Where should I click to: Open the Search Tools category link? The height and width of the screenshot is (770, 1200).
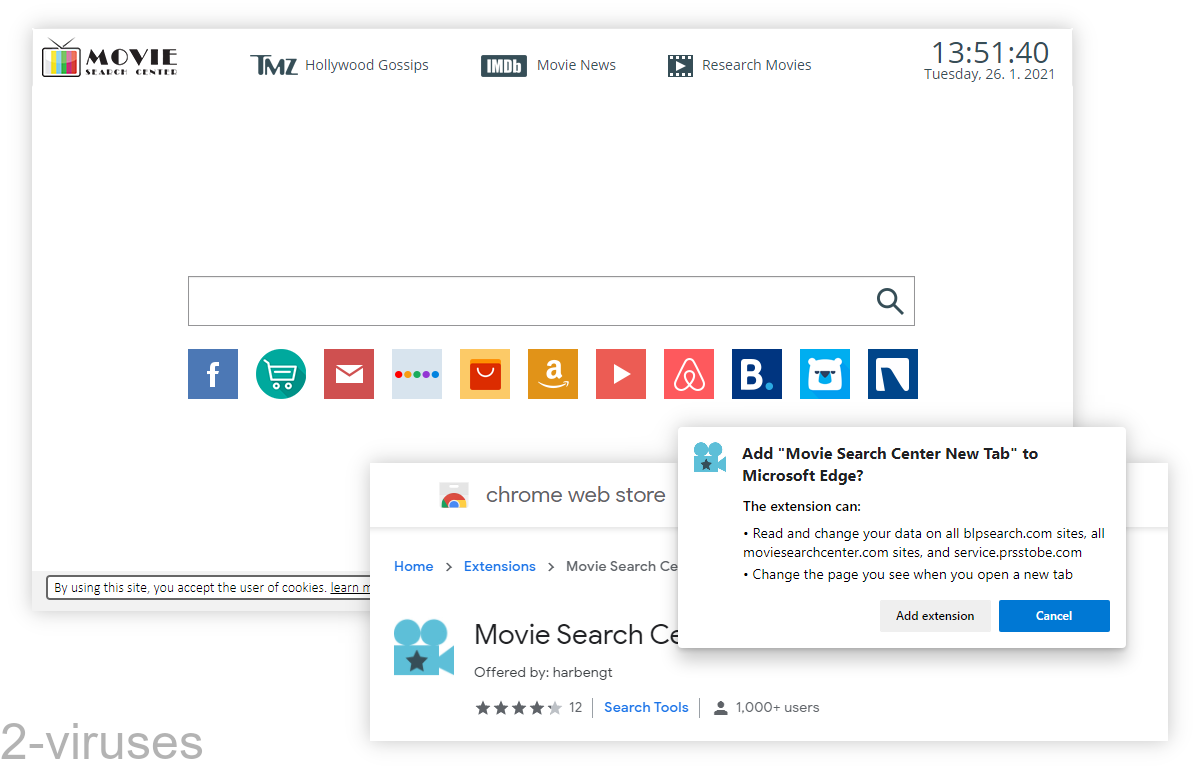(x=645, y=707)
